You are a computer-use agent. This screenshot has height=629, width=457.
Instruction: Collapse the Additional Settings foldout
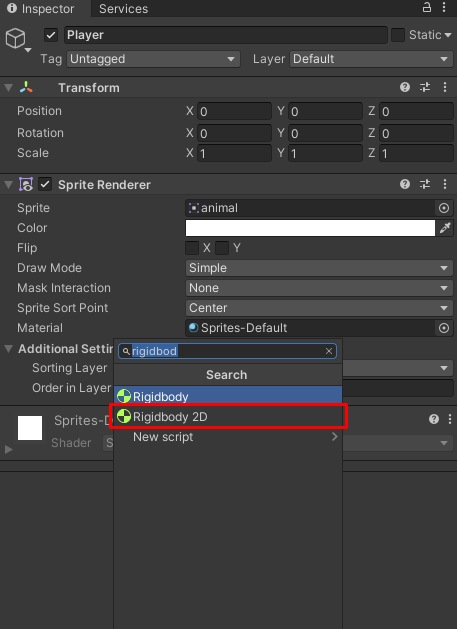(x=8, y=349)
